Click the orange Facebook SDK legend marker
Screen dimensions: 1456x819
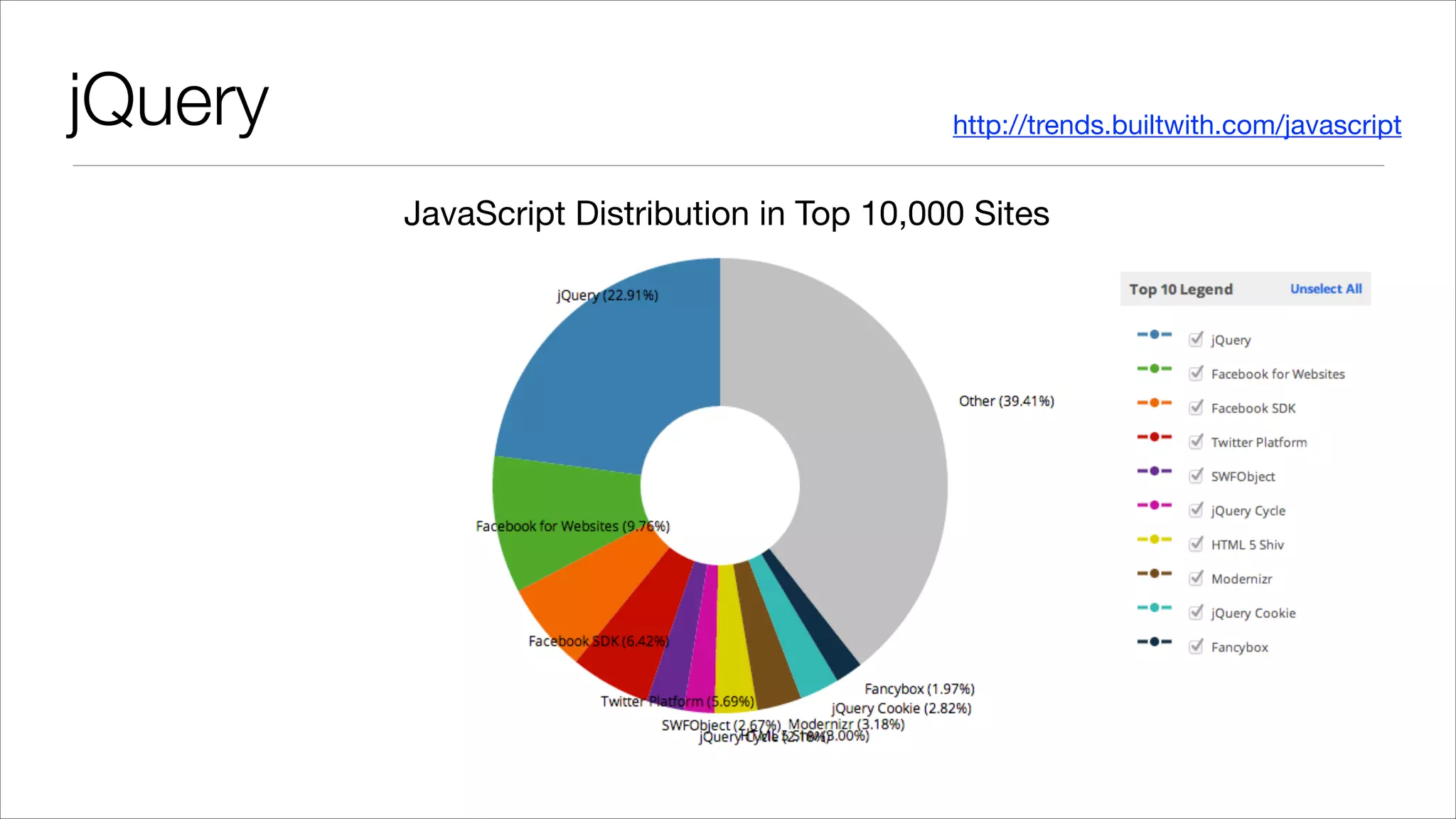pos(1154,402)
